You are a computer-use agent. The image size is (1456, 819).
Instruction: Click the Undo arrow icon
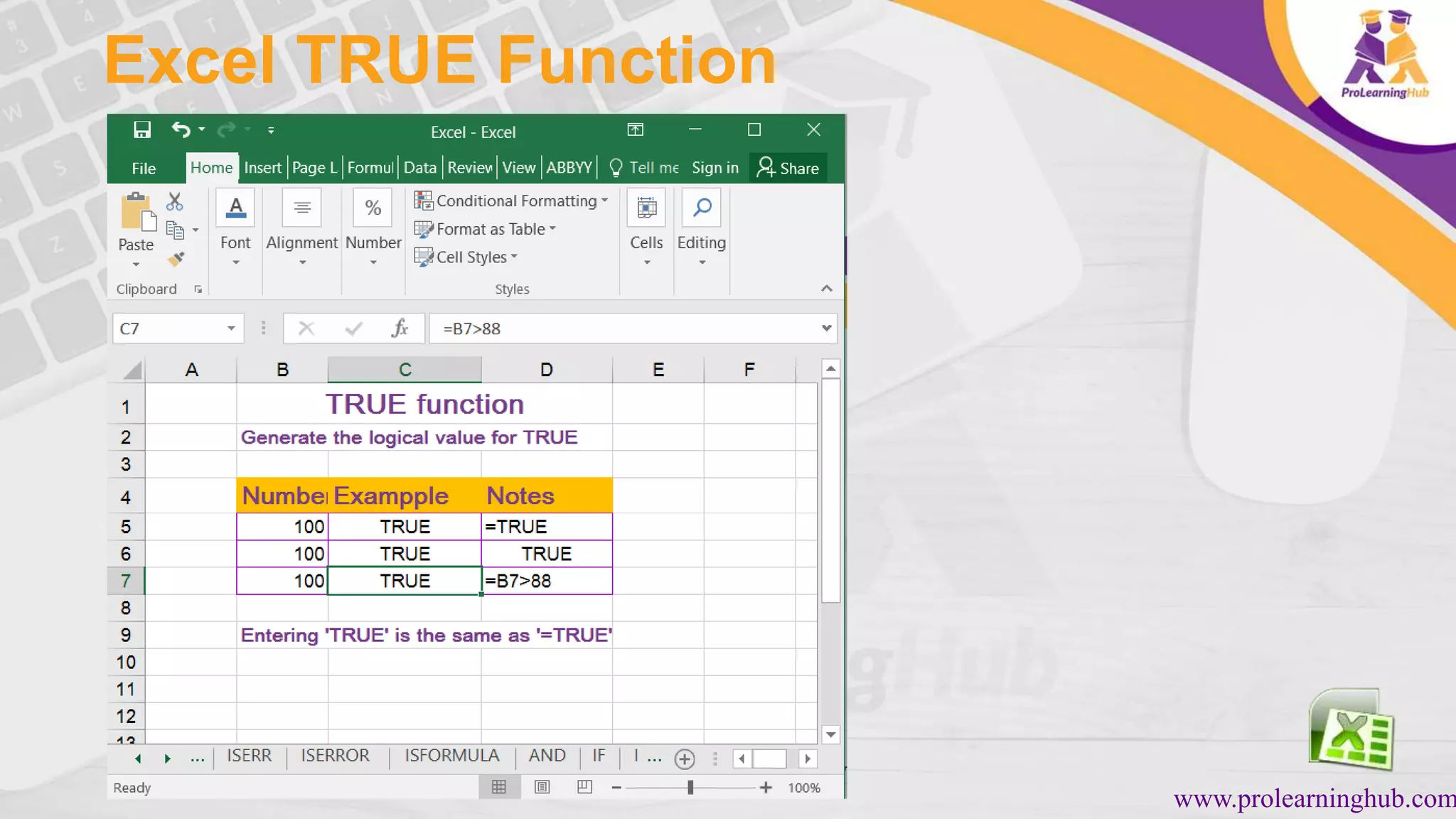(181, 129)
